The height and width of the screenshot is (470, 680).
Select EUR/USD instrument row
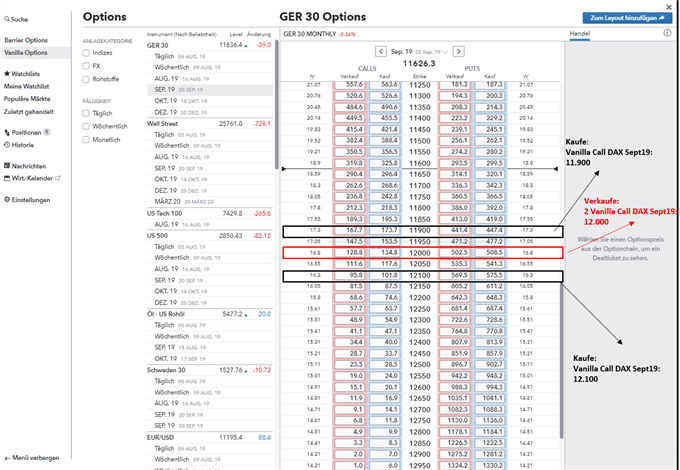(x=209, y=437)
